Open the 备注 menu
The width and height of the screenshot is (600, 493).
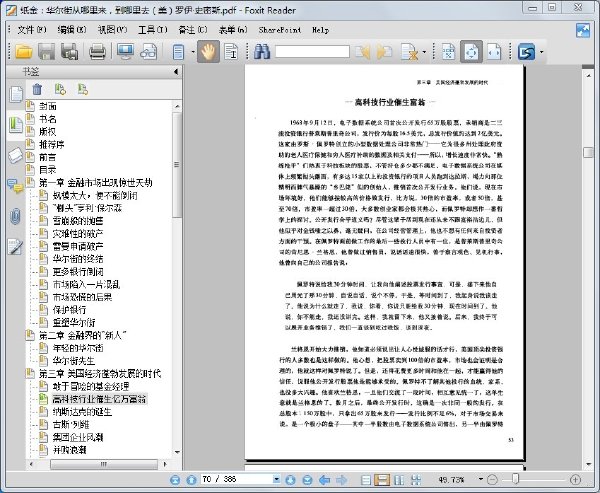(x=193, y=30)
